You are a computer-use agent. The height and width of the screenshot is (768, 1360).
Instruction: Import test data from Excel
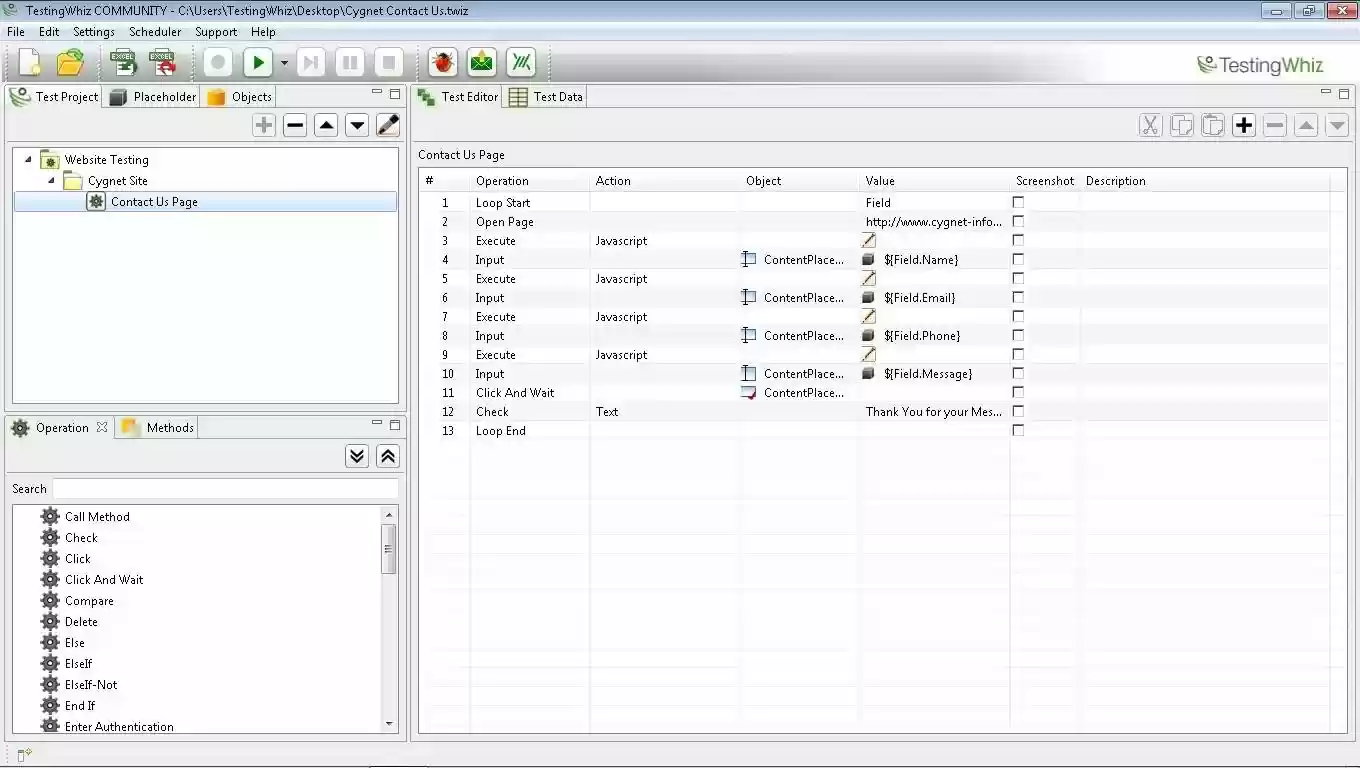point(123,62)
